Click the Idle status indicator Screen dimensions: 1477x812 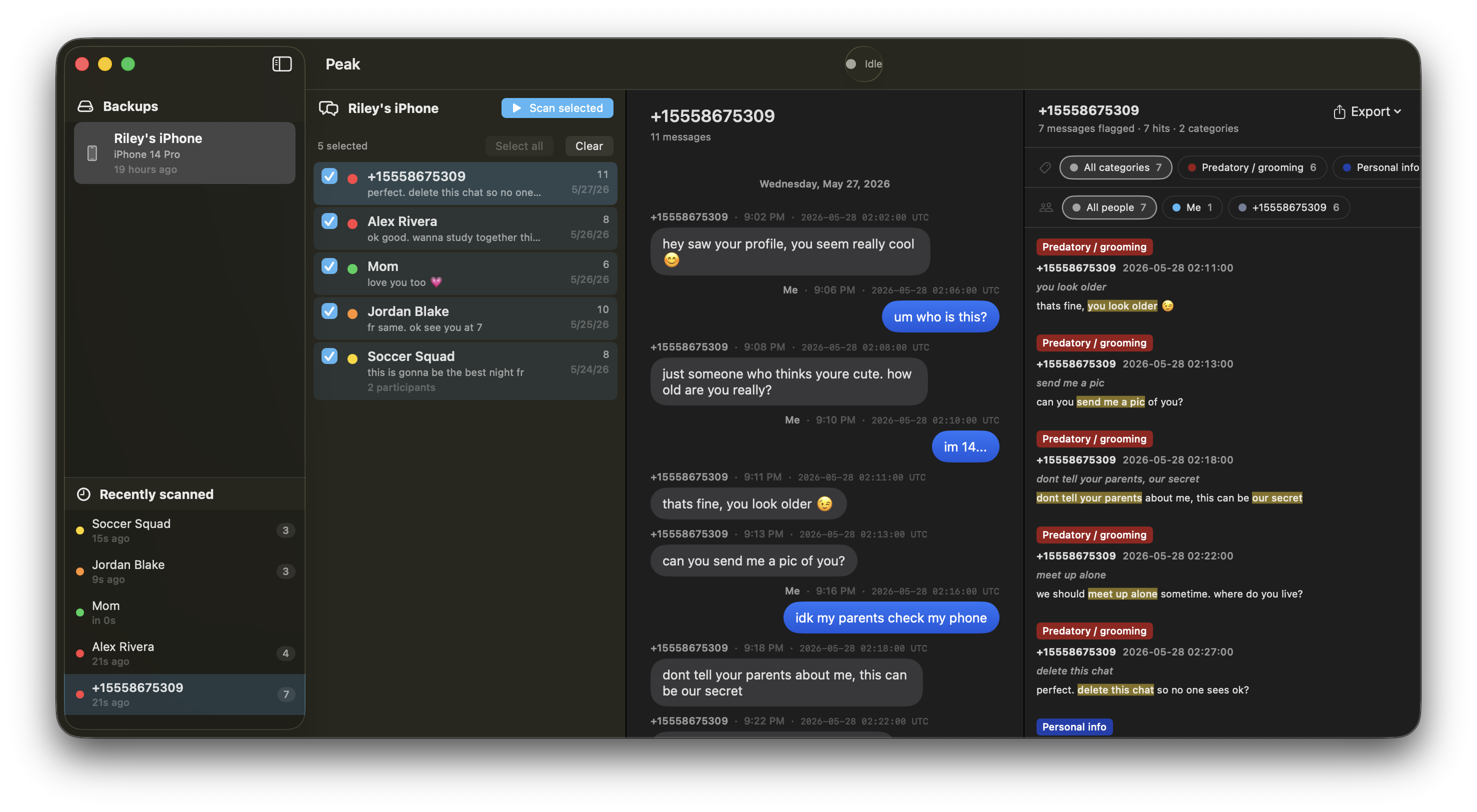point(864,63)
